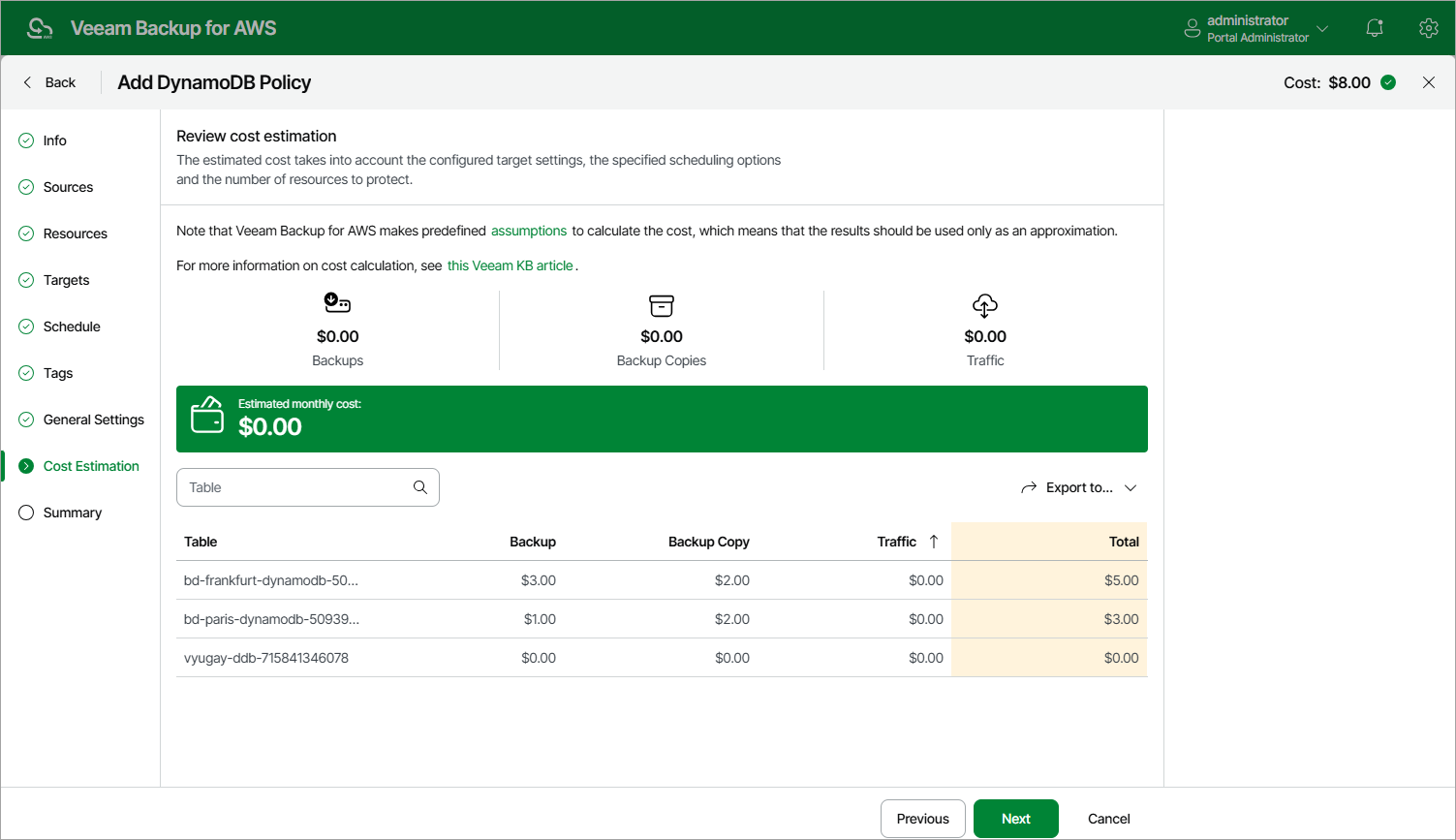Click the Export to arrow icon
The width and height of the screenshot is (1456, 840).
pos(1029,487)
